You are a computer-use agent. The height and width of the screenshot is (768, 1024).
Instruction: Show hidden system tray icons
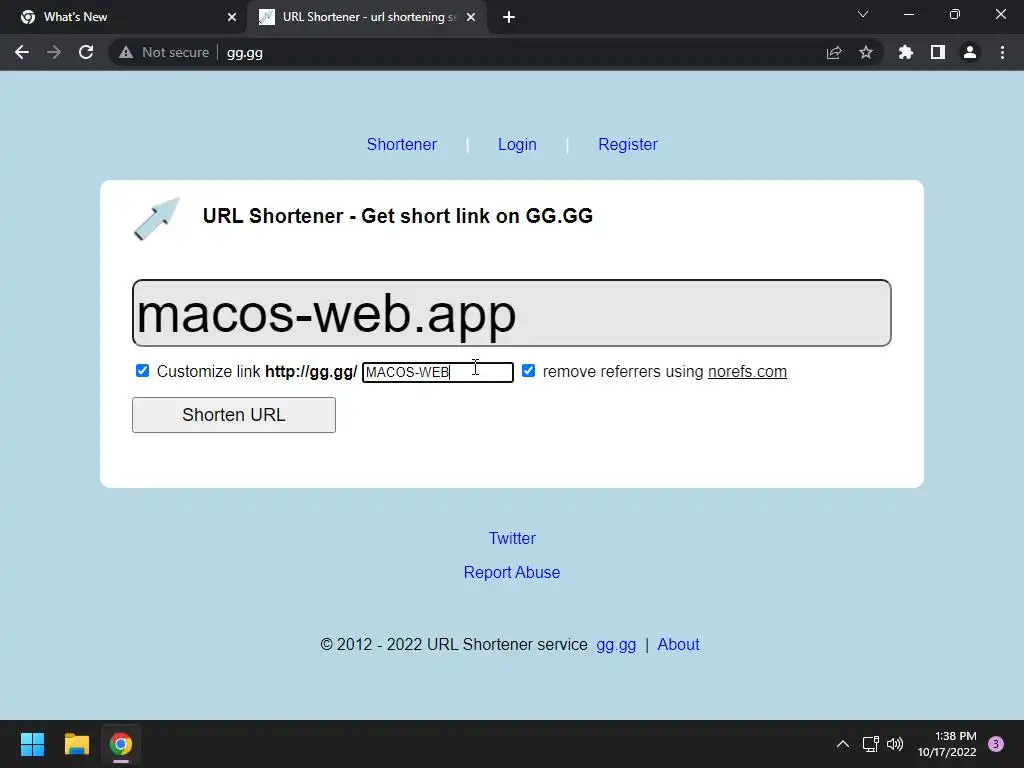(x=843, y=744)
